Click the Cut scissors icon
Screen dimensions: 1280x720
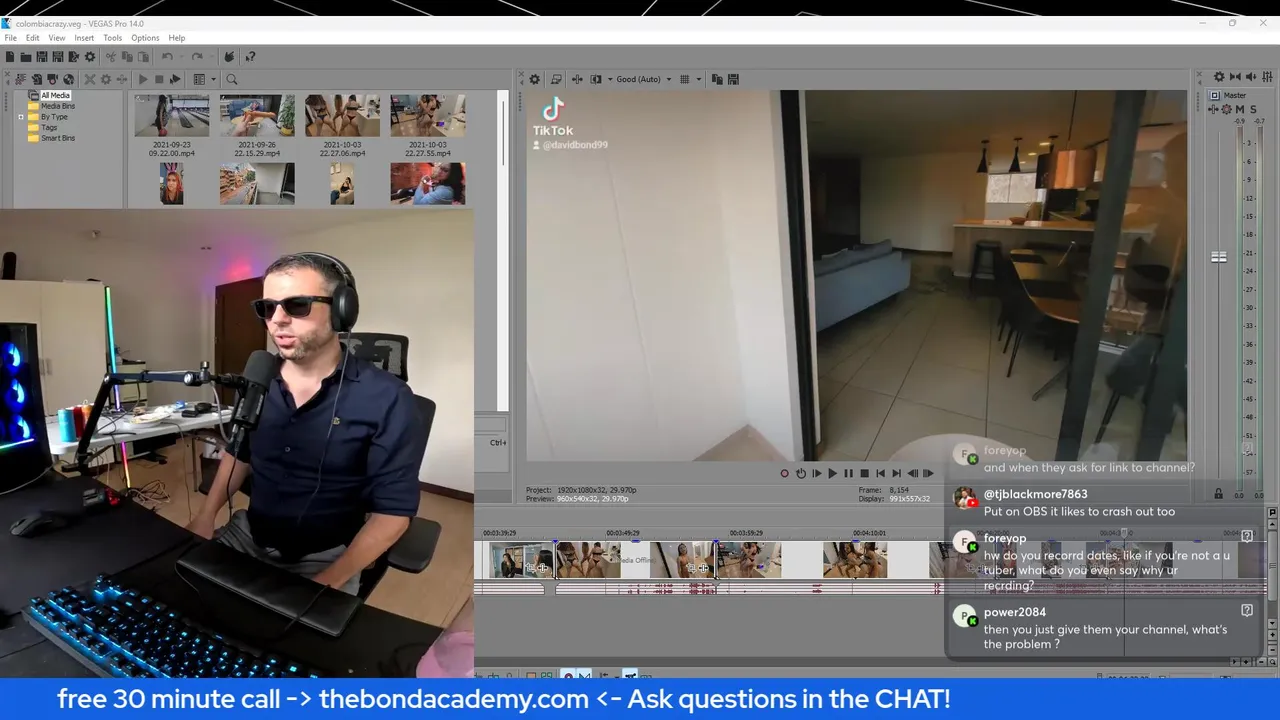tap(111, 57)
